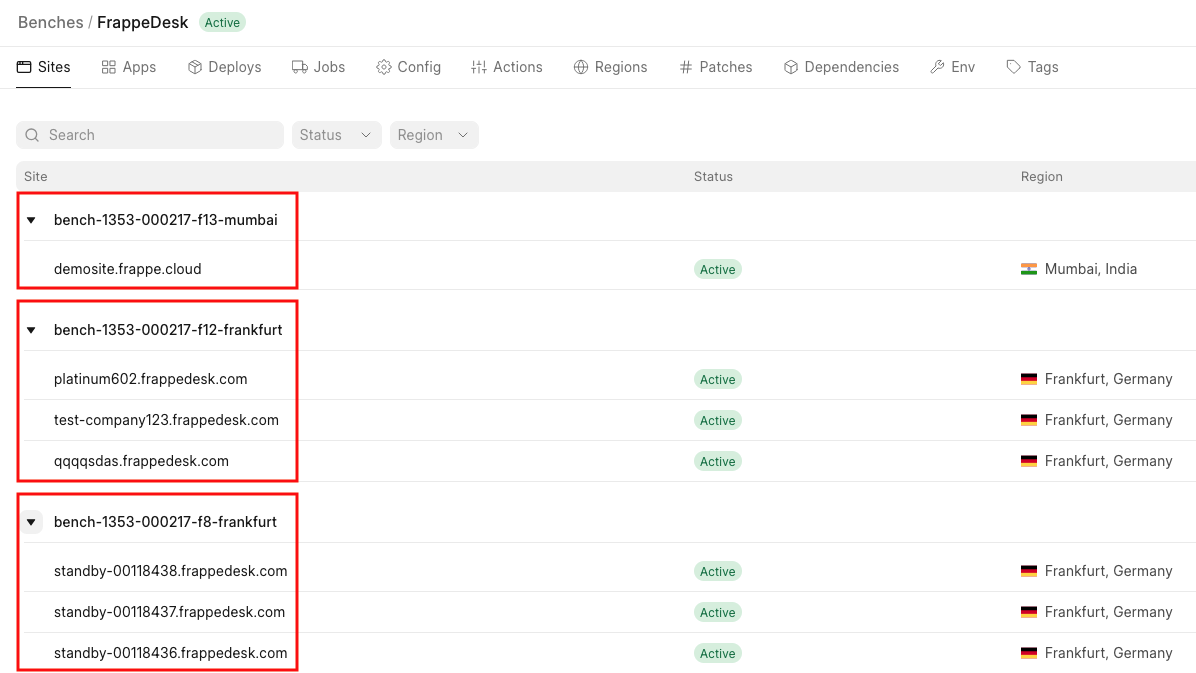Click Frankfurt, Germany in the qqqqsdas row

1108,461
